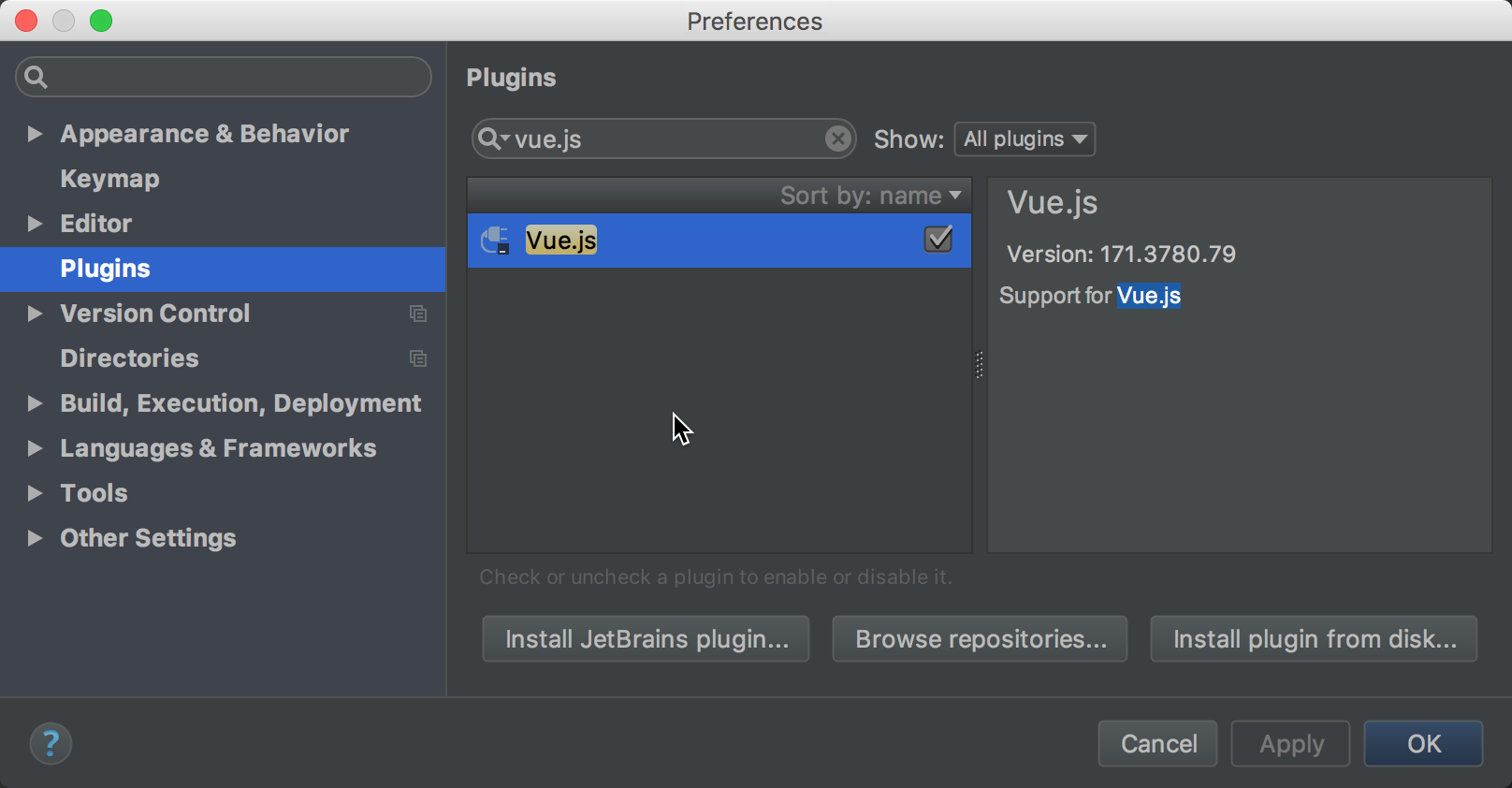Expand Build, Execution, Deployment section
The width and height of the screenshot is (1512, 788).
click(35, 403)
